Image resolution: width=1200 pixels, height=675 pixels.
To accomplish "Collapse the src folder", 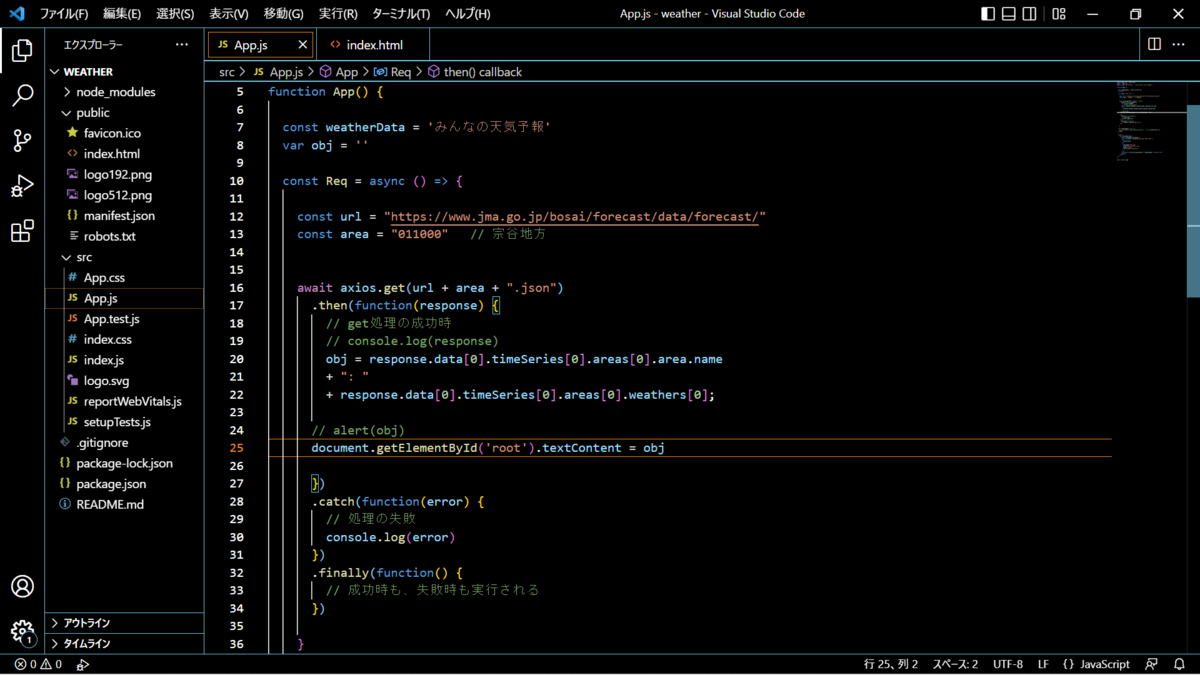I will (124, 257).
